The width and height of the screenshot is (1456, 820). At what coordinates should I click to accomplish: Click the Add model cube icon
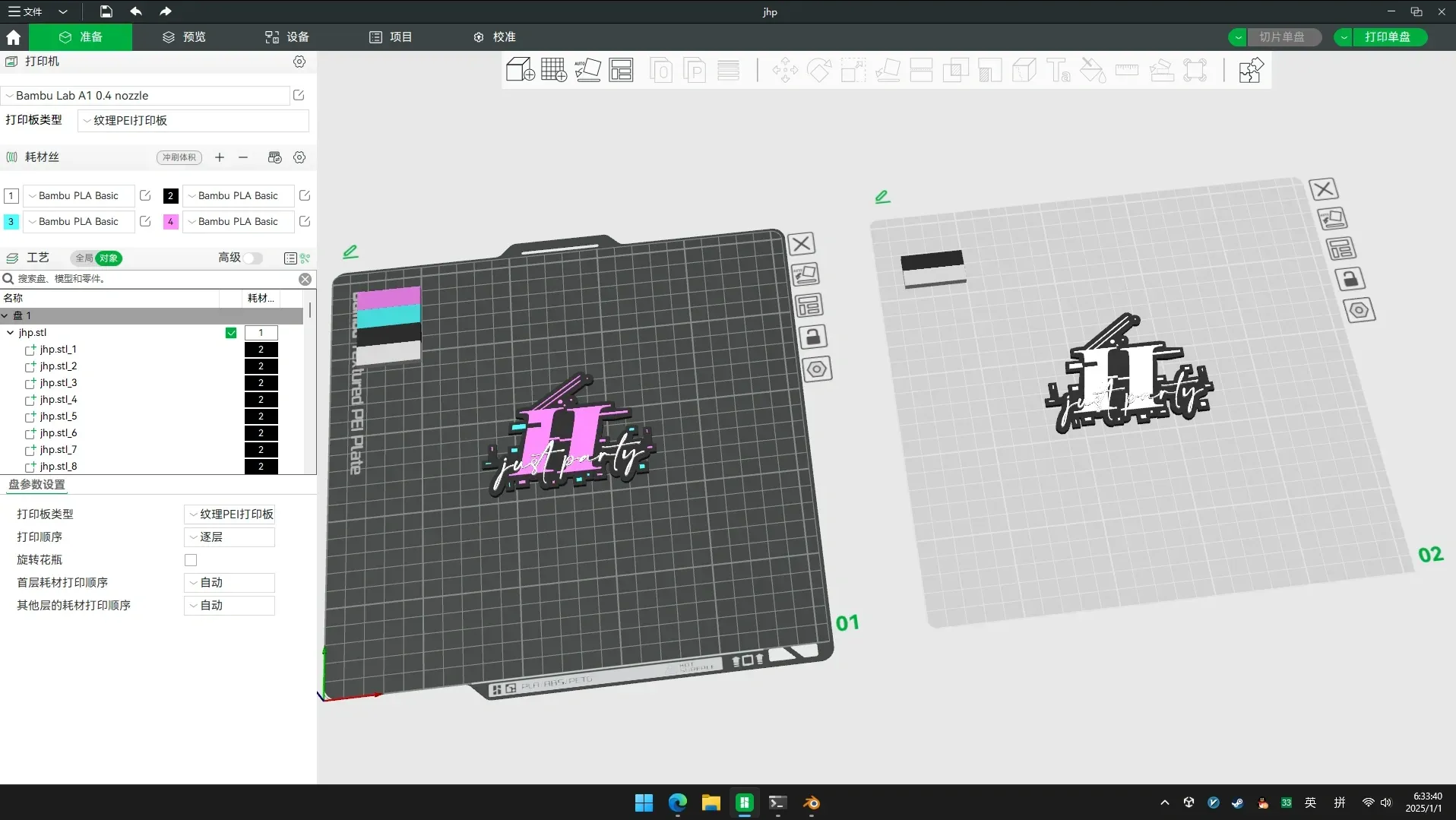(x=521, y=70)
